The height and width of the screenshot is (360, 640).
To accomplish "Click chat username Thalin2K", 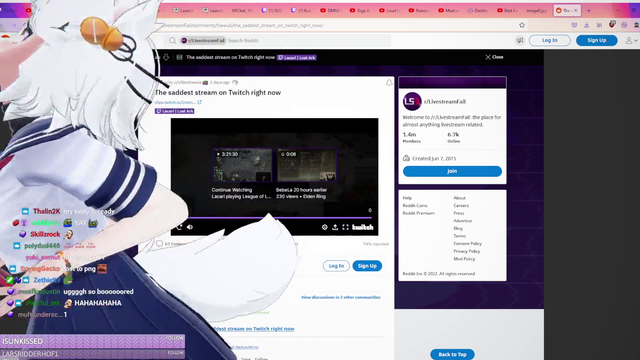I will pyautogui.click(x=47, y=211).
